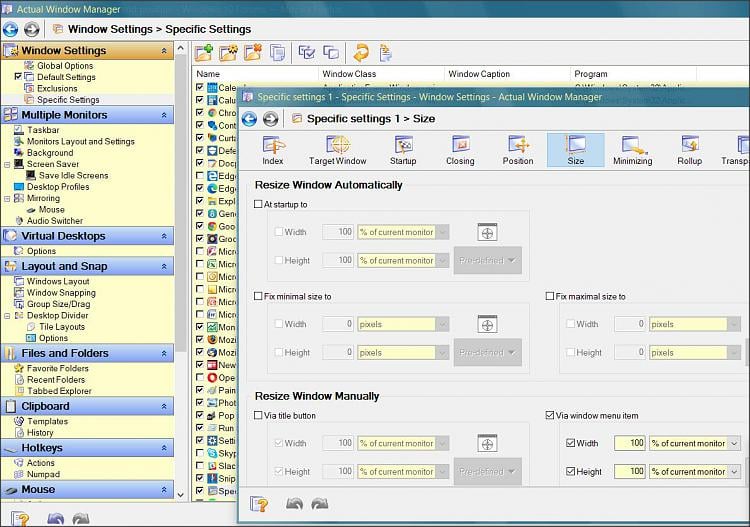The height and width of the screenshot is (527, 750).
Task: Uncheck Width under Via window menu item
Action: click(570, 443)
